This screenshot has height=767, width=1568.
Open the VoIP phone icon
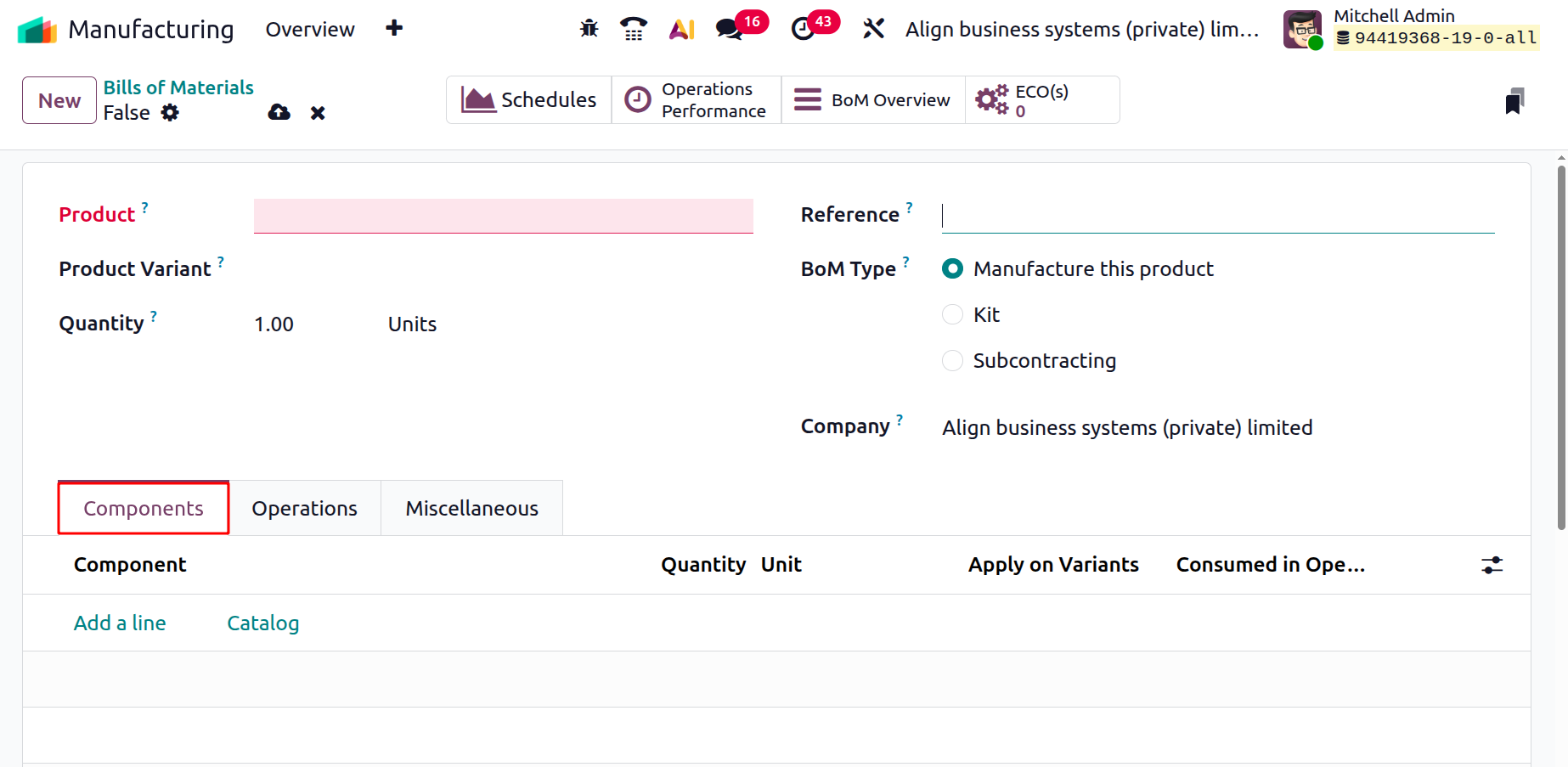click(x=634, y=29)
